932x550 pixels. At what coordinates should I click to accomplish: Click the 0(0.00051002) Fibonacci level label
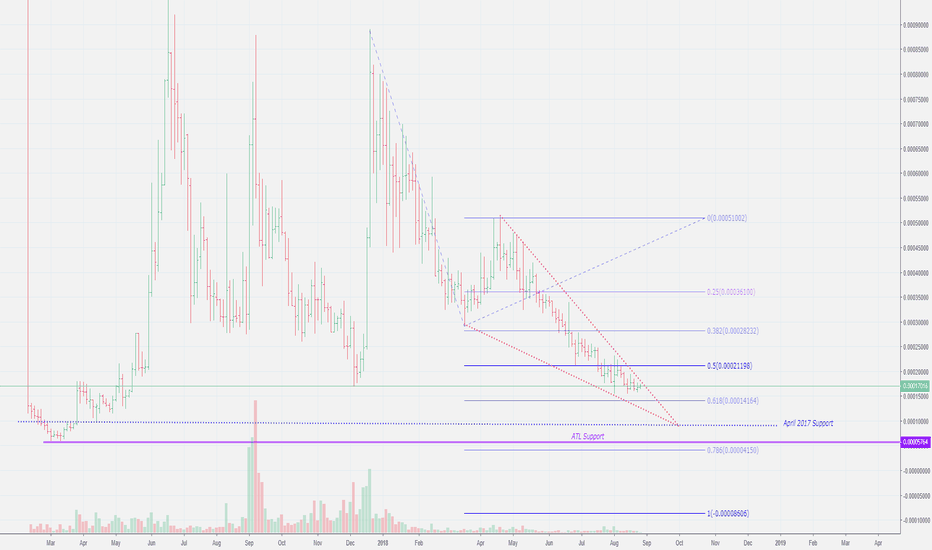[x=727, y=218]
